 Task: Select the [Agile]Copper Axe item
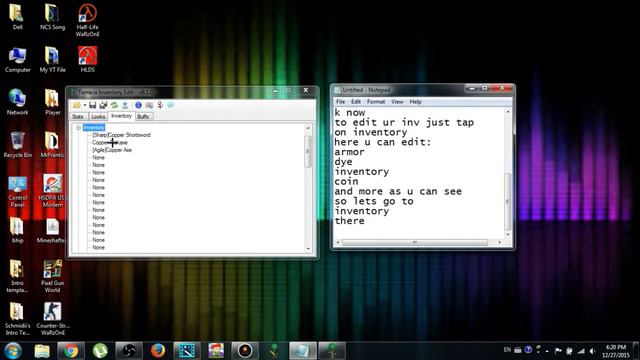click(x=112, y=150)
